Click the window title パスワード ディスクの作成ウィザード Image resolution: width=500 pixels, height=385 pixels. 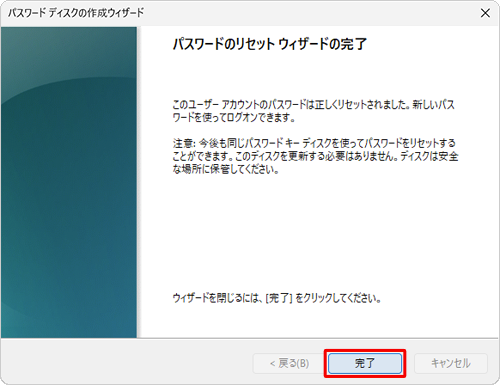[x=76, y=13]
